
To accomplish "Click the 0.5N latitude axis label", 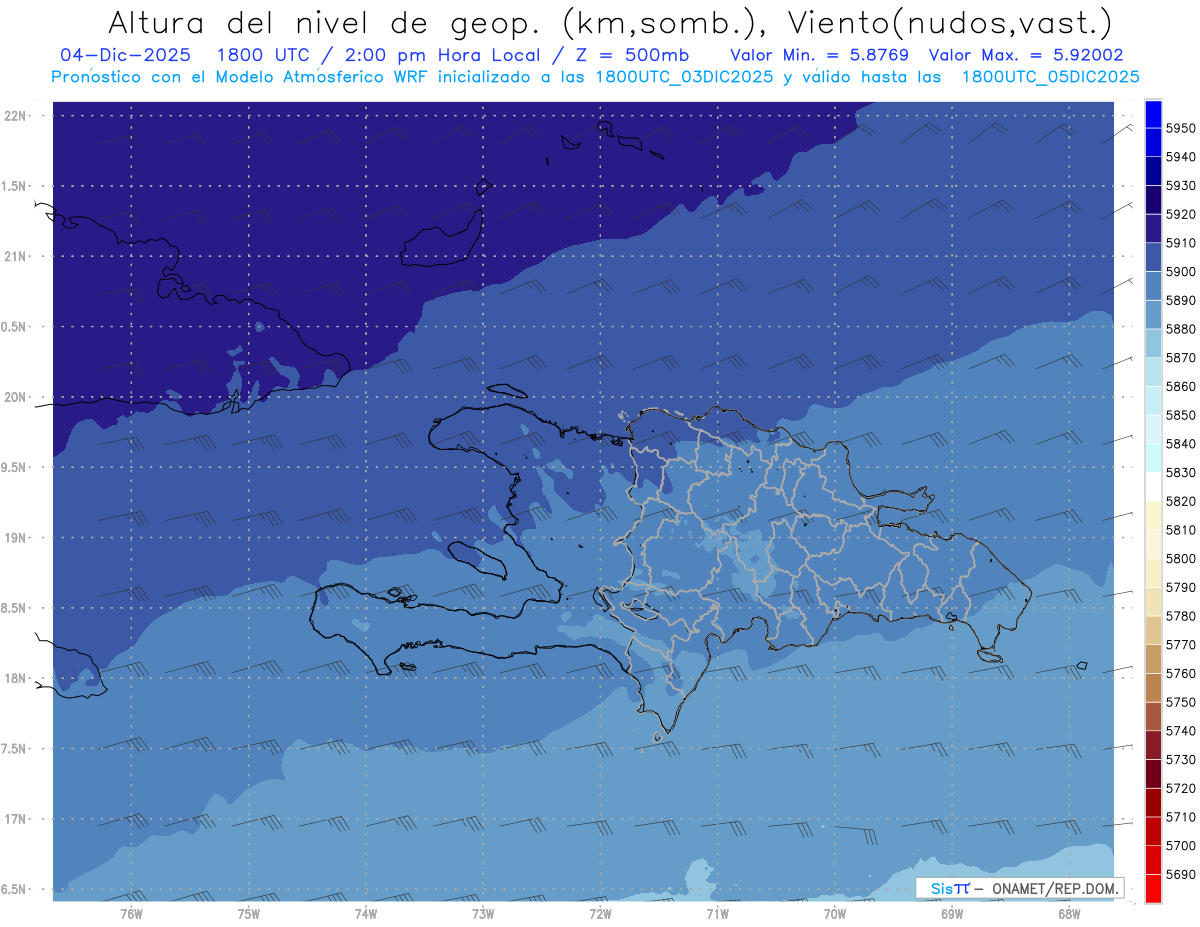I will tap(15, 328).
